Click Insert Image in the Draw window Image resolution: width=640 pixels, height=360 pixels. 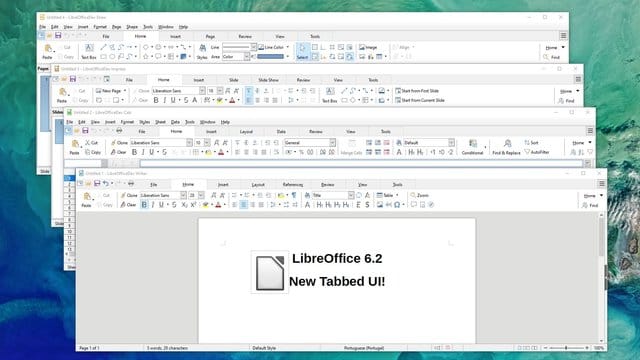(368, 47)
